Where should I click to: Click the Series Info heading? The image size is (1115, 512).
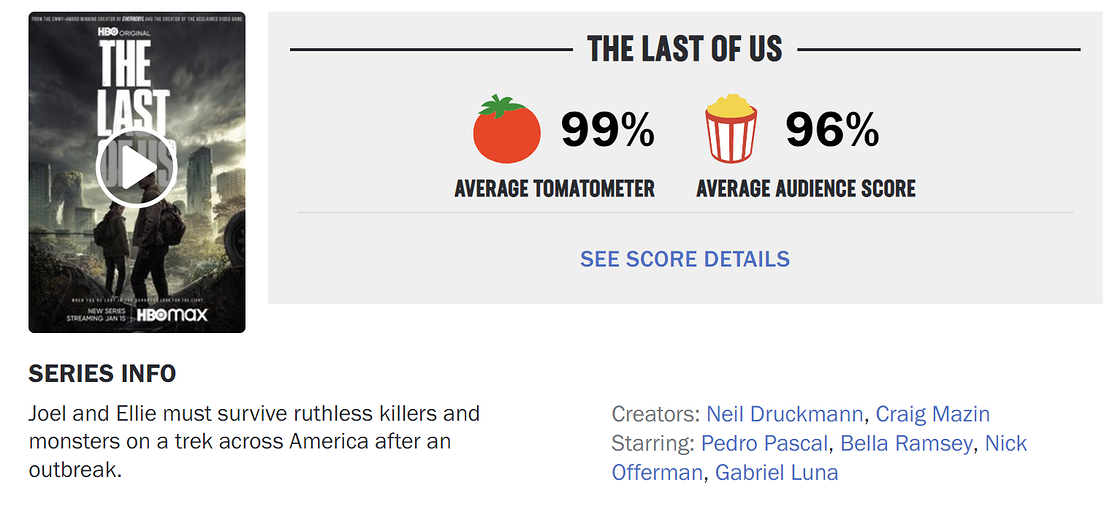pos(102,374)
